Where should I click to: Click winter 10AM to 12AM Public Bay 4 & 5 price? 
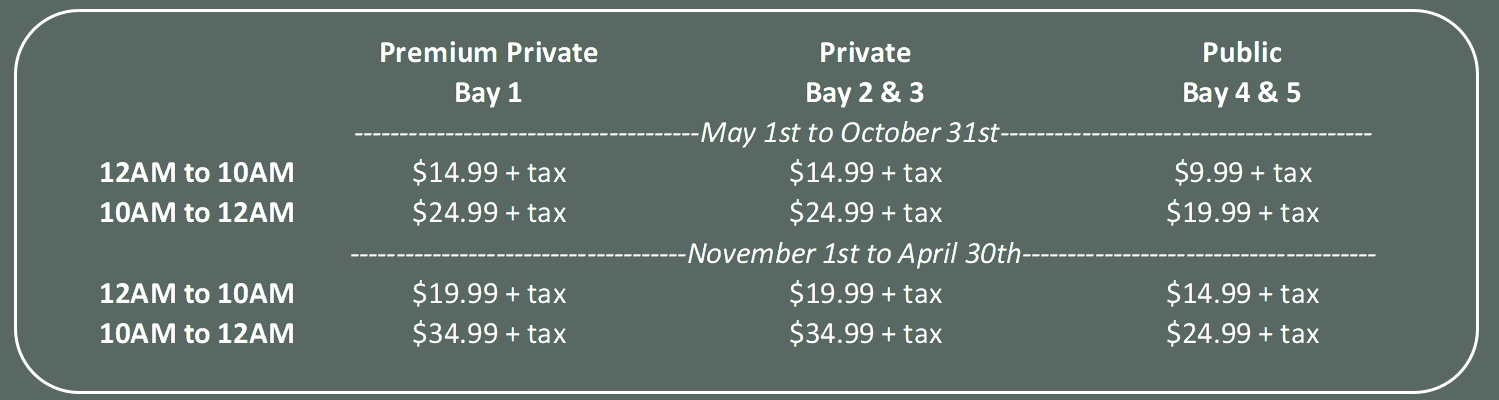pos(1242,334)
